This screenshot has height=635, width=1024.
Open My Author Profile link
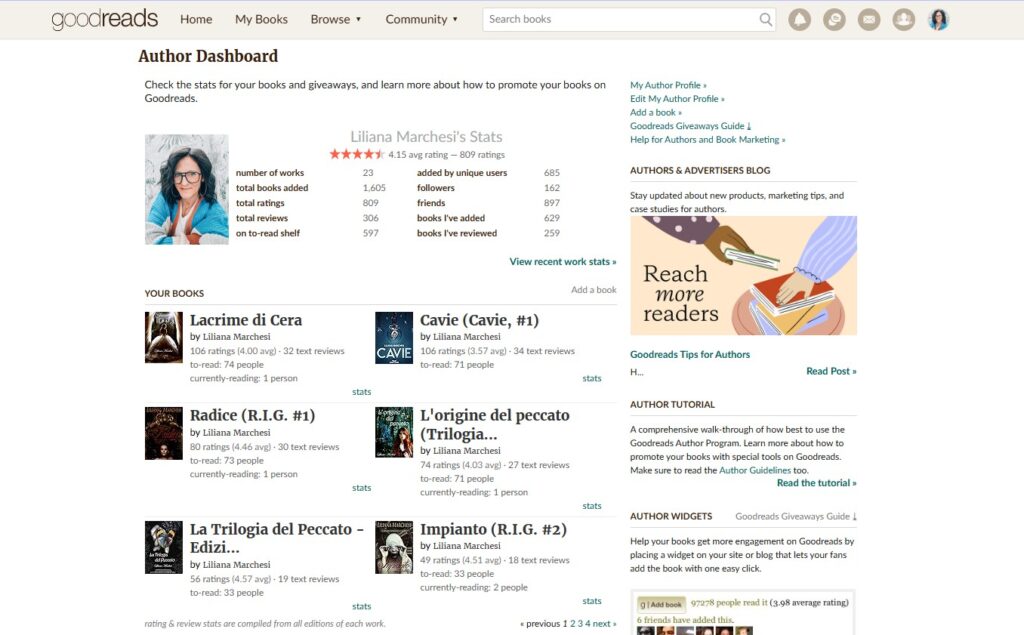pyautogui.click(x=668, y=85)
